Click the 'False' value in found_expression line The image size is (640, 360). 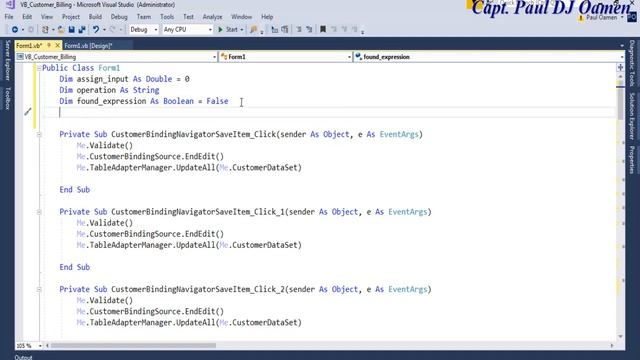(217, 101)
